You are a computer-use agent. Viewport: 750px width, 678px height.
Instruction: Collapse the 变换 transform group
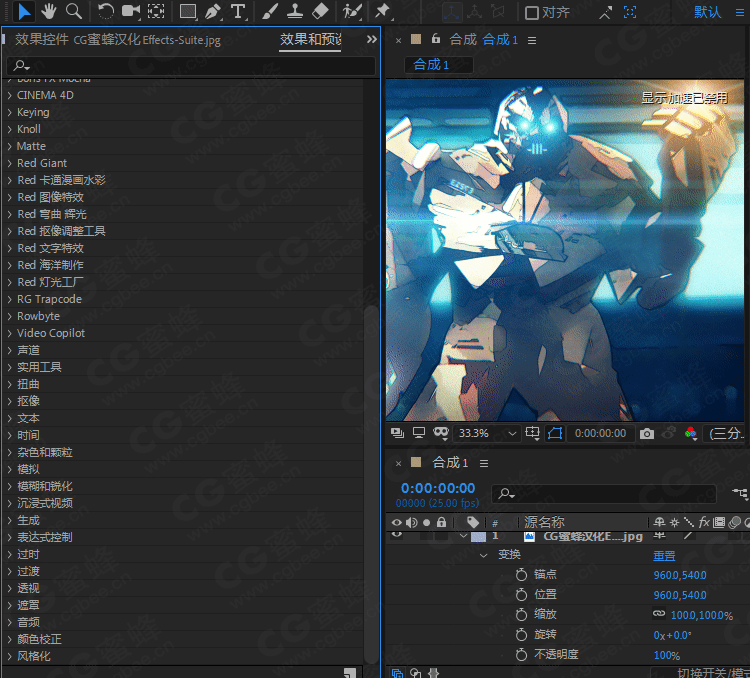pos(484,555)
